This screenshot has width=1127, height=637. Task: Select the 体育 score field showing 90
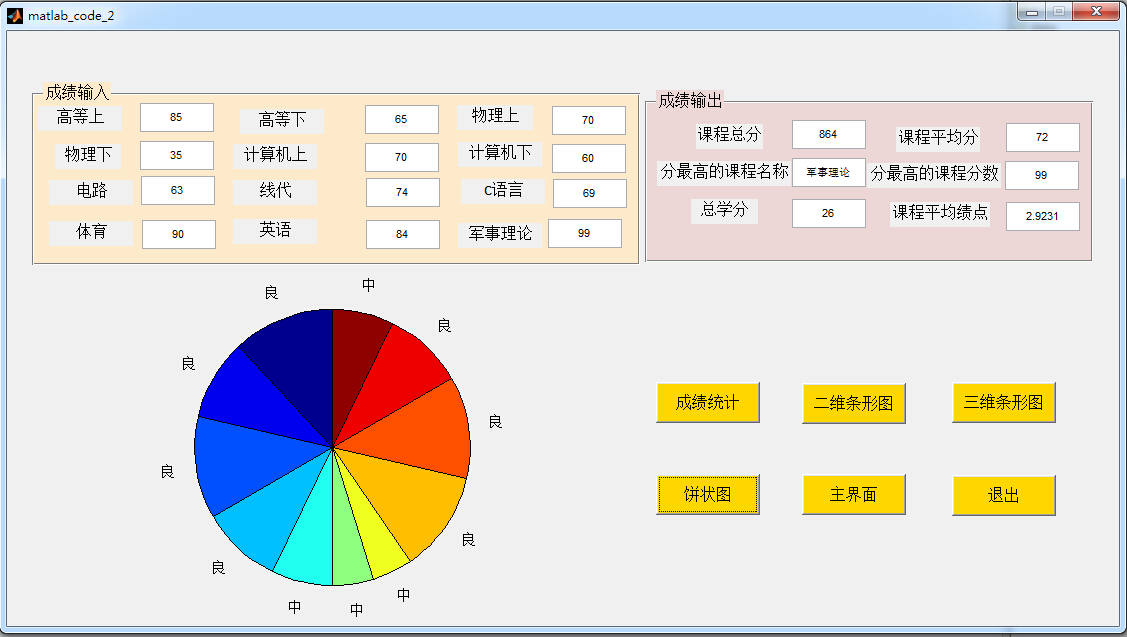pyautogui.click(x=179, y=234)
